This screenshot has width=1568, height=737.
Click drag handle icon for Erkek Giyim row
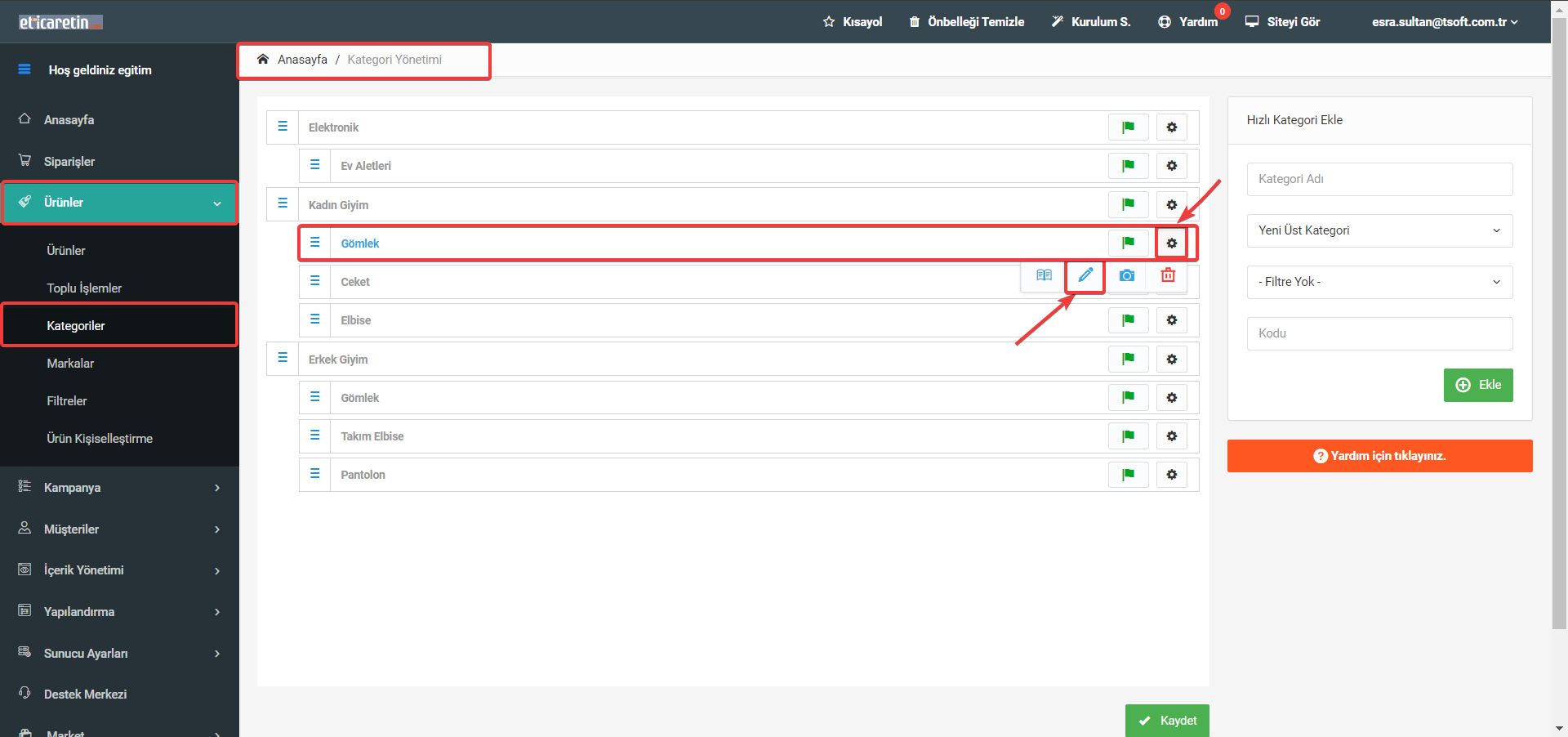click(283, 358)
